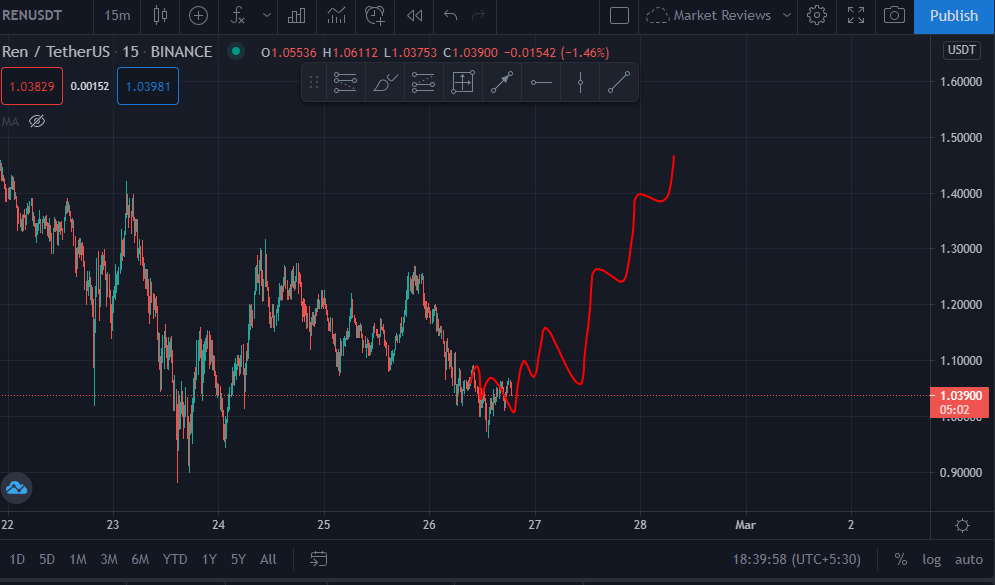The height and width of the screenshot is (585, 995).
Task: Select the chart layout square icon
Action: pyautogui.click(x=619, y=15)
